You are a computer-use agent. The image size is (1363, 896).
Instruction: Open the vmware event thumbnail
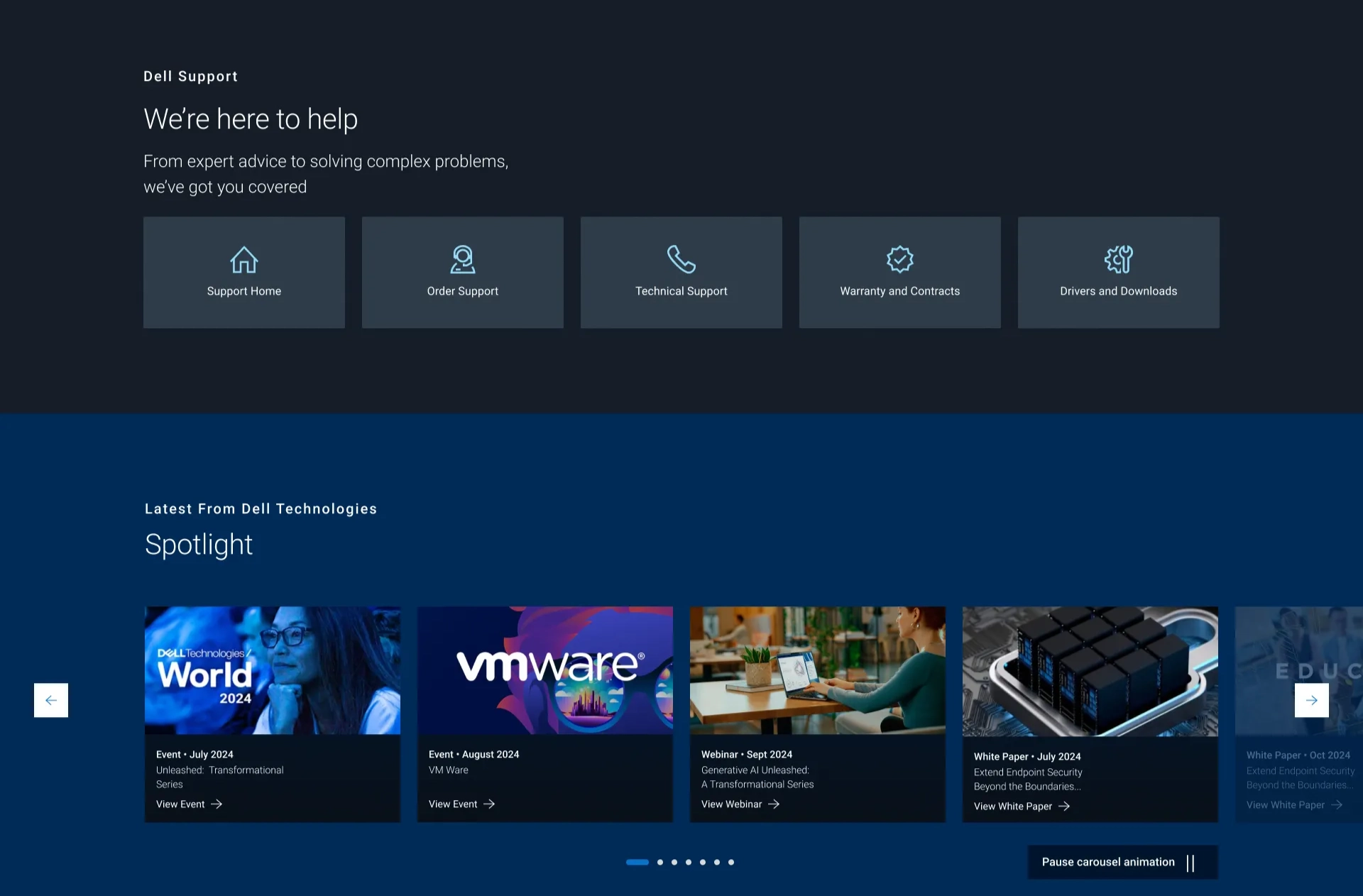545,670
